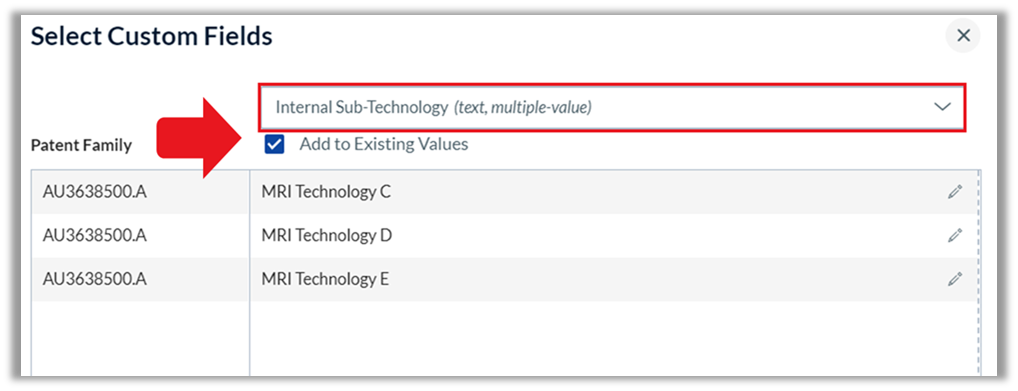The image size is (1018, 391).
Task: Click pencil icon for MRI Technology D
Action: point(954,236)
